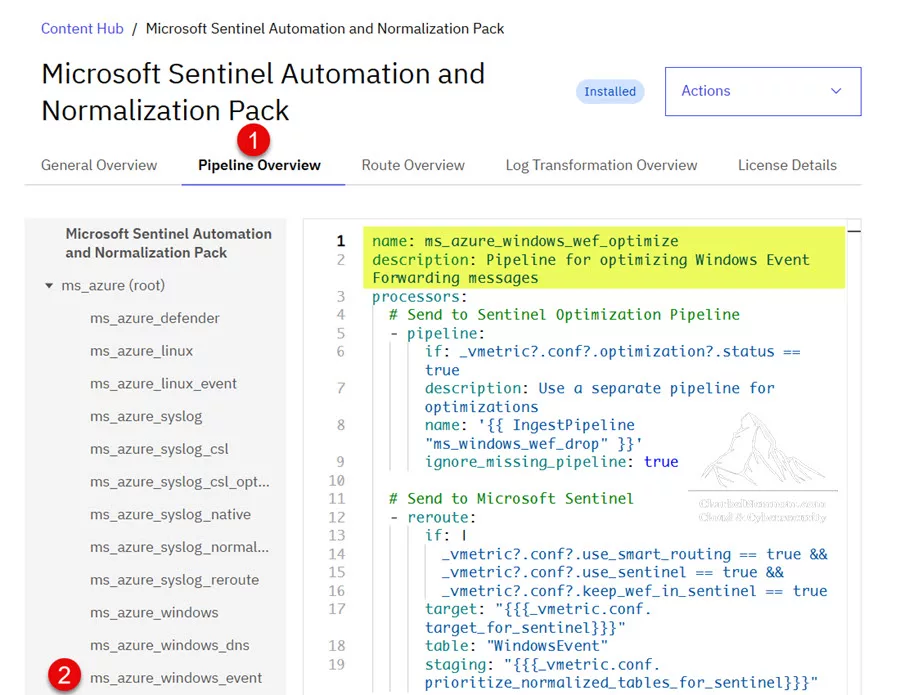This screenshot has width=900, height=695.
Task: Click the breadcrumb text Microsoft Sentinel Automation and Normalization Pack
Action: click(x=325, y=29)
